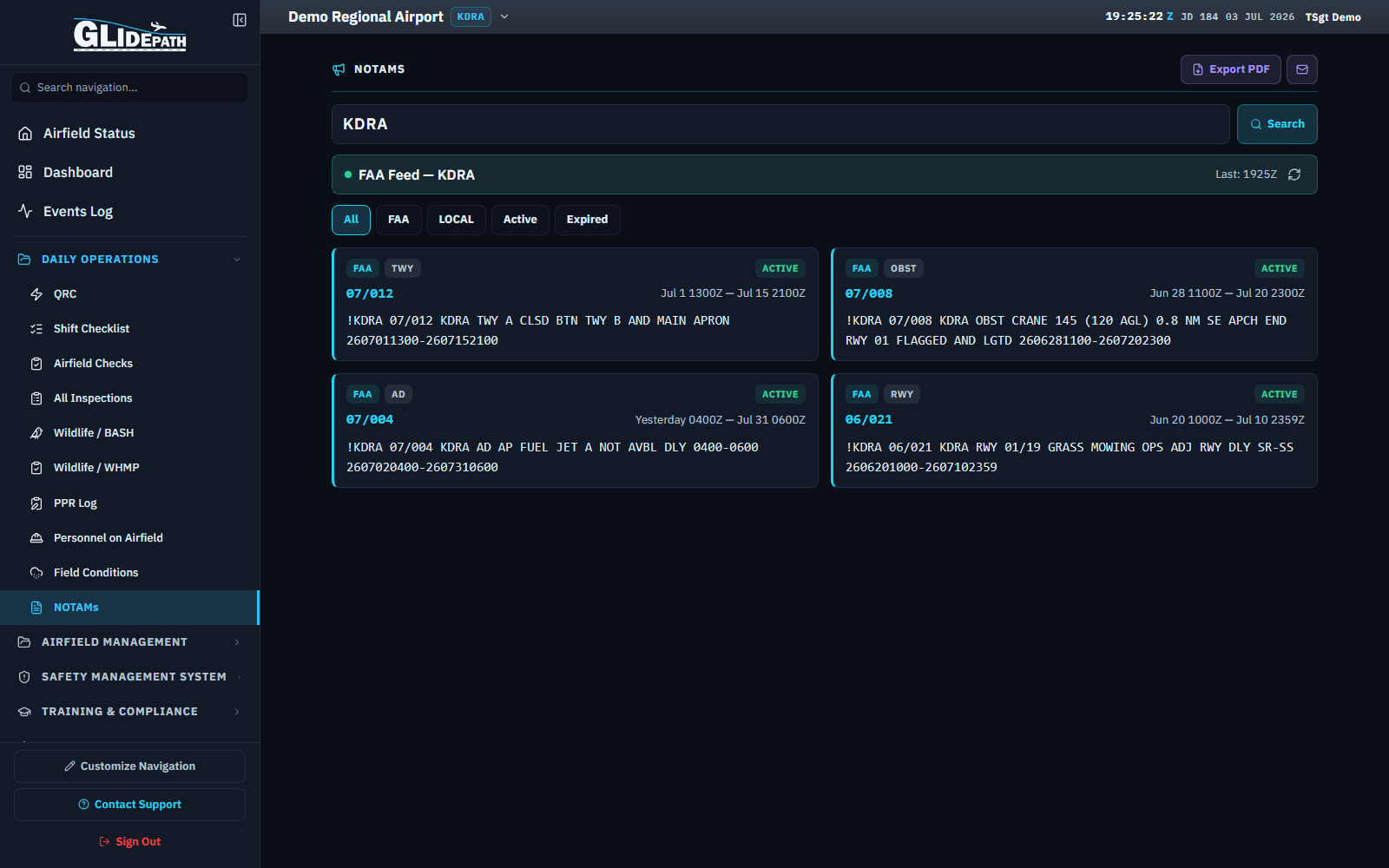This screenshot has height=868, width=1389.
Task: Open NOTAM number 06/021
Action: click(x=869, y=419)
